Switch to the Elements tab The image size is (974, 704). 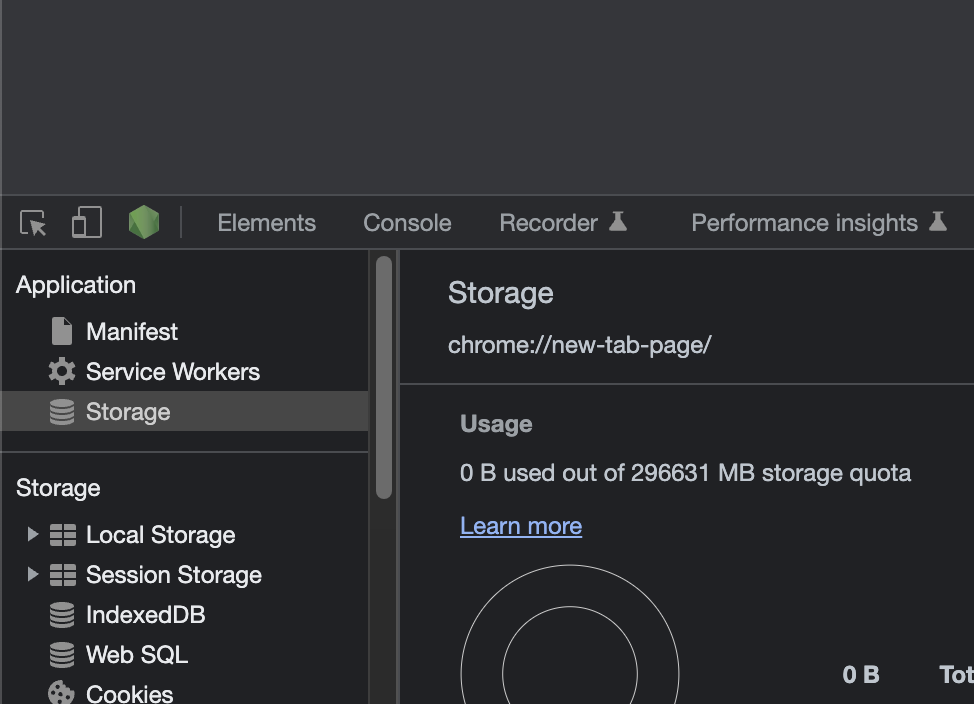pos(266,222)
